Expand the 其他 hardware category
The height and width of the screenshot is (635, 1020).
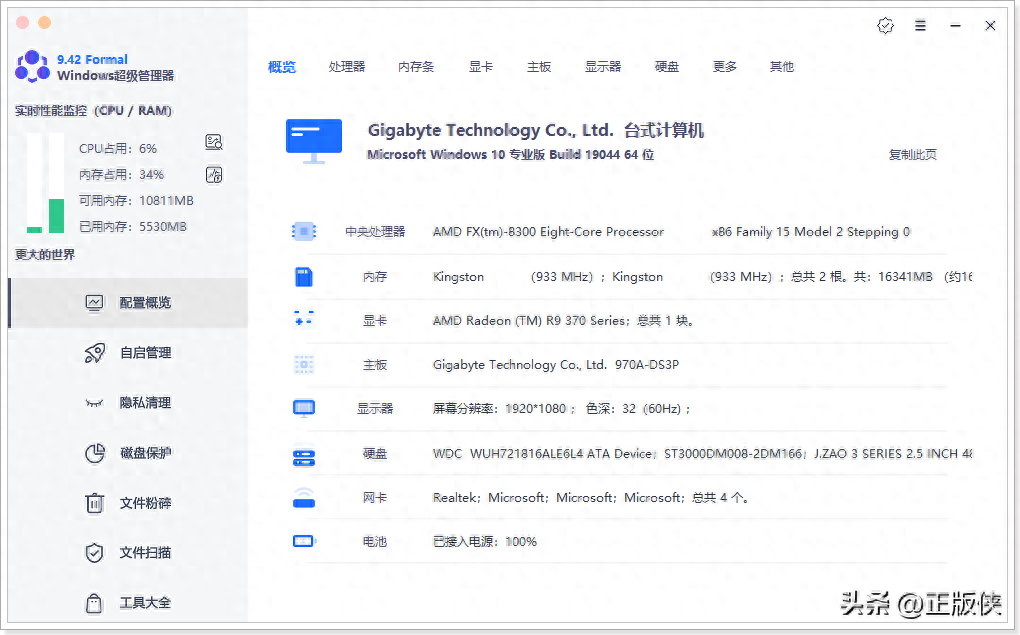[781, 66]
